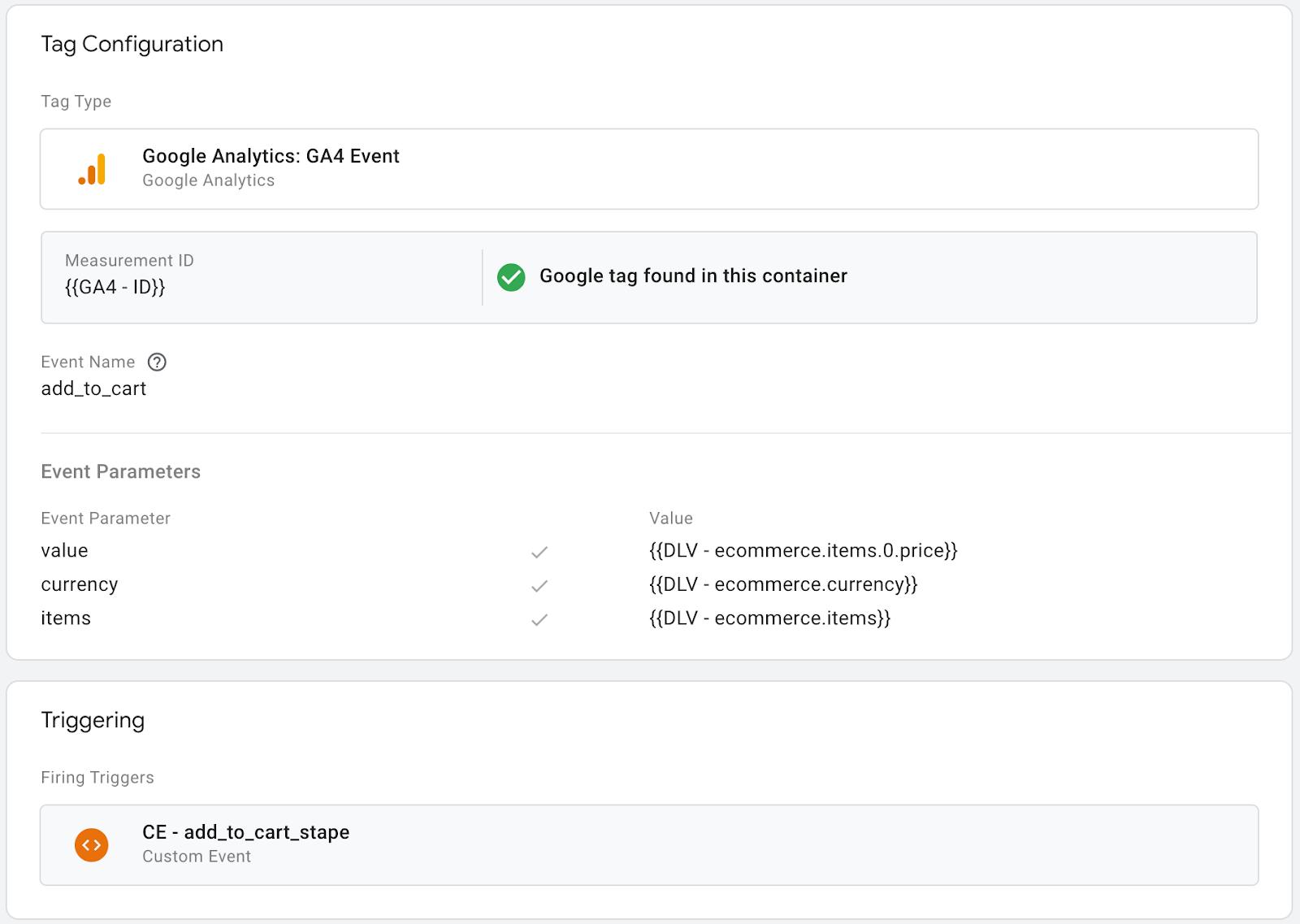Click the checkmark in the currency row
Screen dimensions: 1300x924
539,586
